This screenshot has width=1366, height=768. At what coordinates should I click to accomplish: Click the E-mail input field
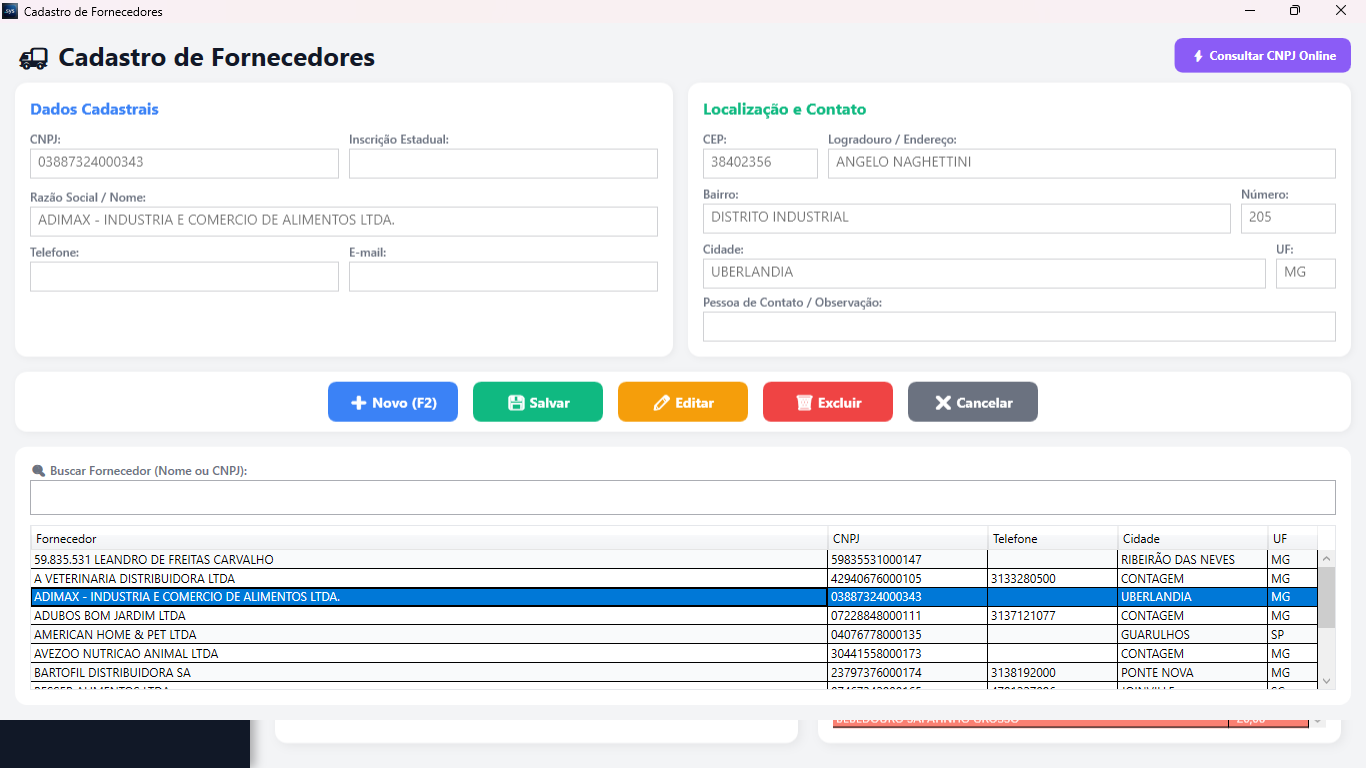(x=503, y=276)
